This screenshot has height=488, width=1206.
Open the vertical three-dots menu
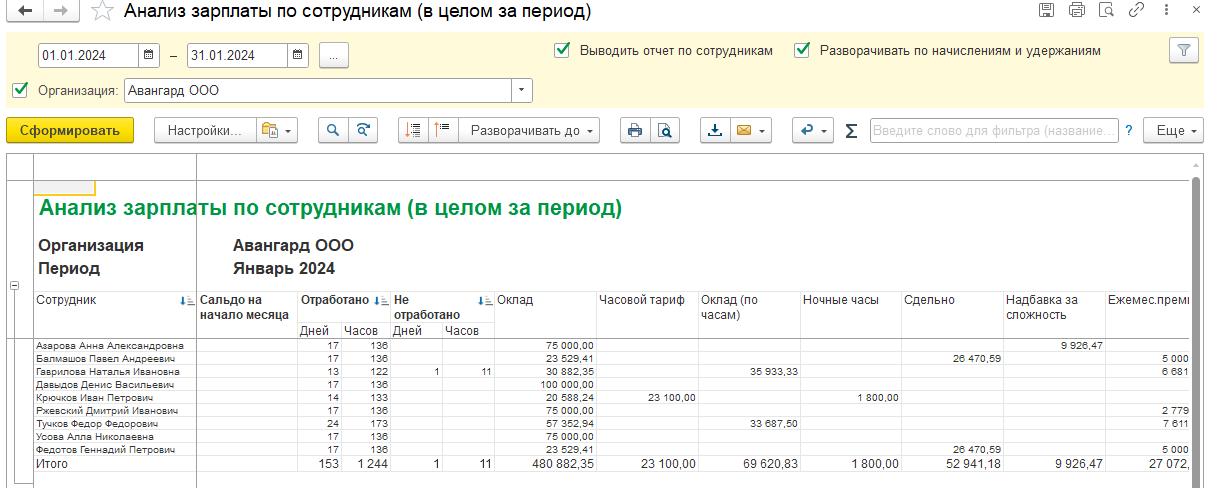(x=1166, y=11)
